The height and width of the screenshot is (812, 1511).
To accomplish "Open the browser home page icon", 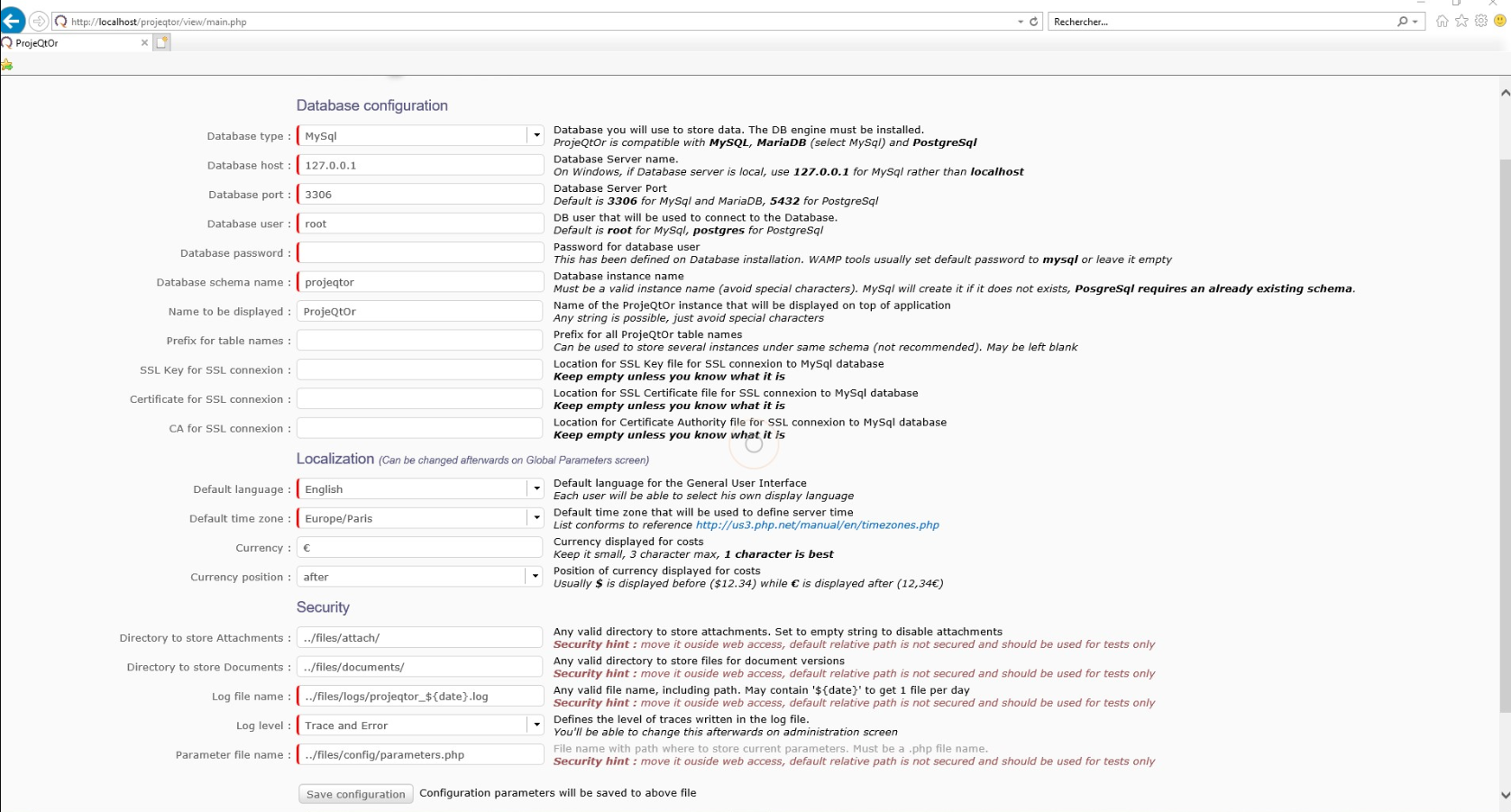I will point(1442,22).
